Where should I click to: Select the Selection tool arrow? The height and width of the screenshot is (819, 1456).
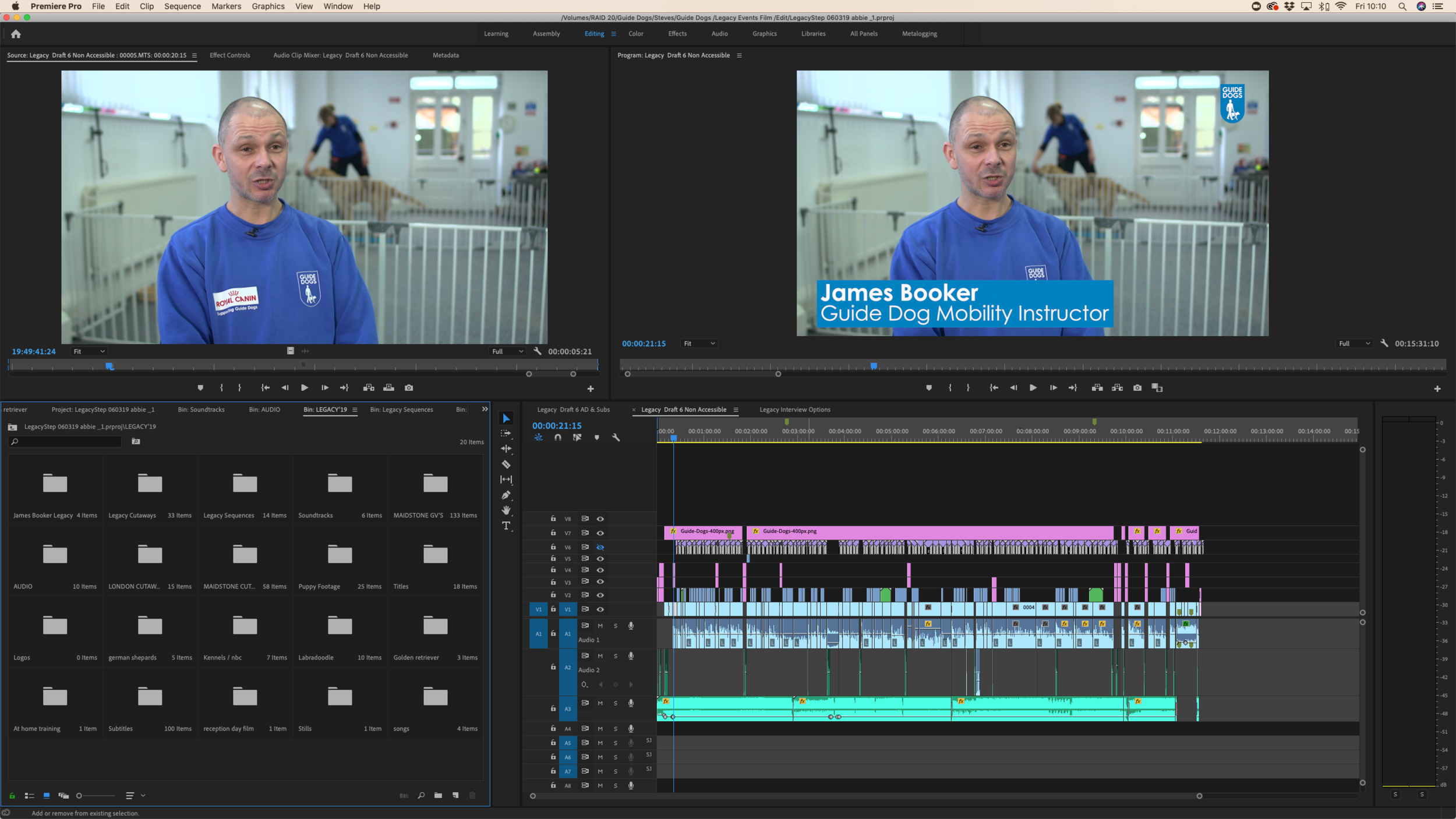[506, 418]
